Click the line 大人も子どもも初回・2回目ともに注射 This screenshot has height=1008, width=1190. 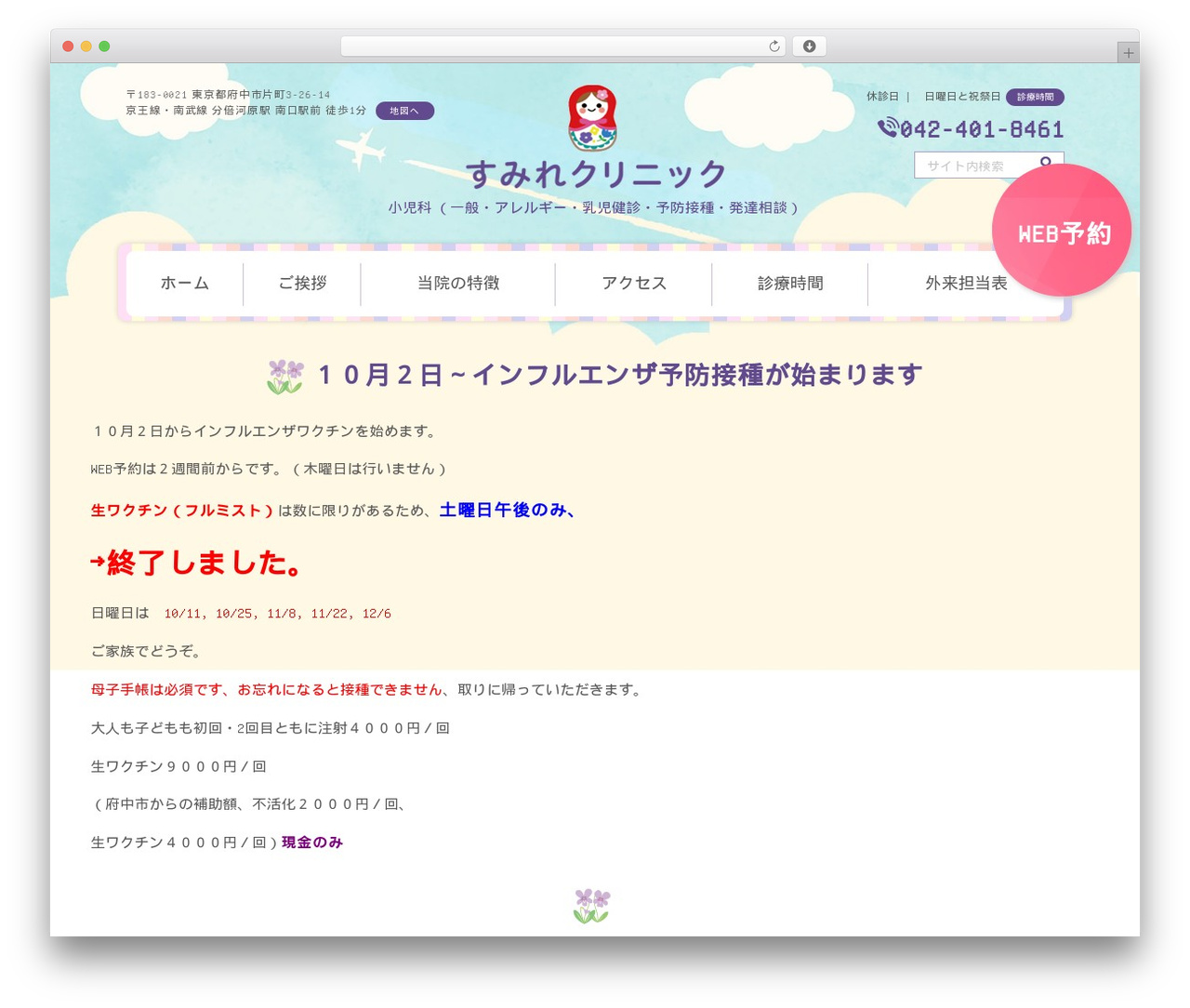(x=271, y=729)
